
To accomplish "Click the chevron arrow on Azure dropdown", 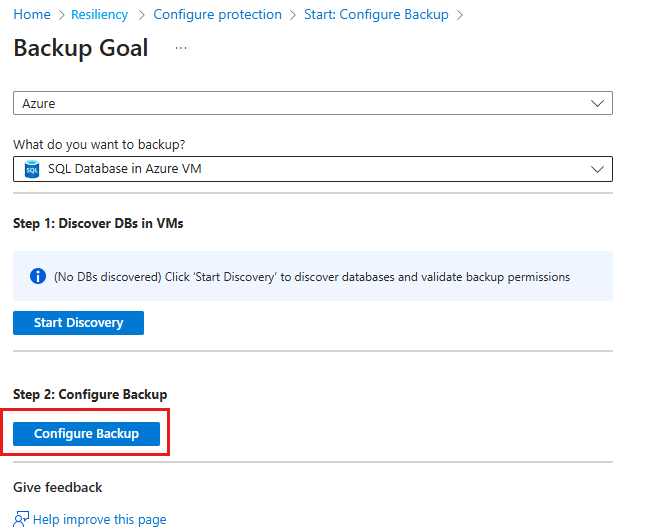I will [598, 103].
